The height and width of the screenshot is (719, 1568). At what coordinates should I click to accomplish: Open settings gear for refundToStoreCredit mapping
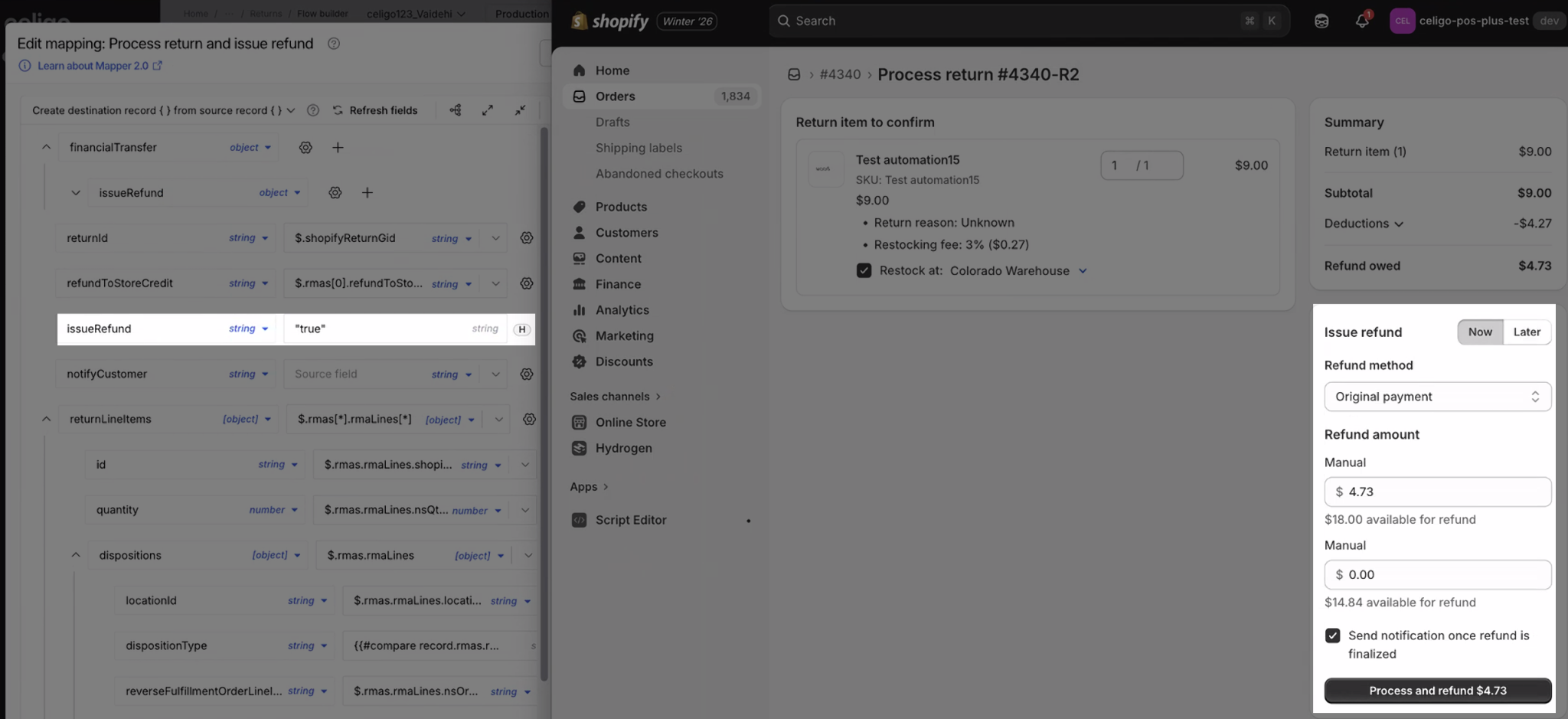[x=527, y=283]
